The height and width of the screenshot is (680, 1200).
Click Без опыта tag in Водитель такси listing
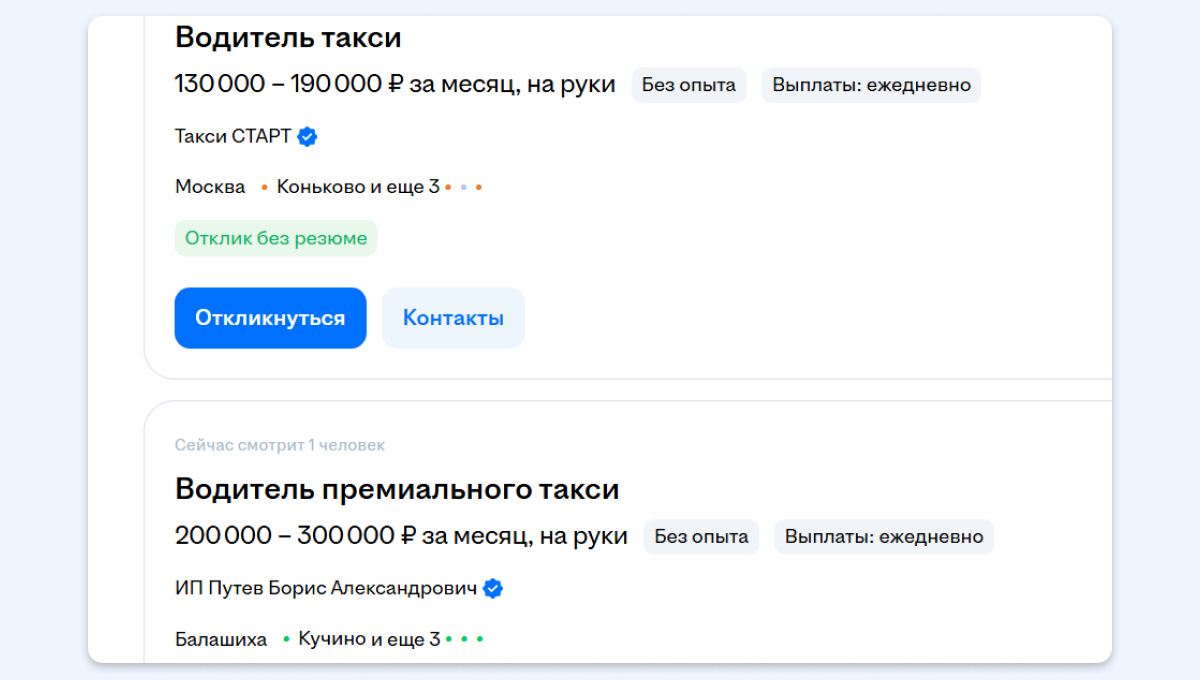click(x=688, y=85)
